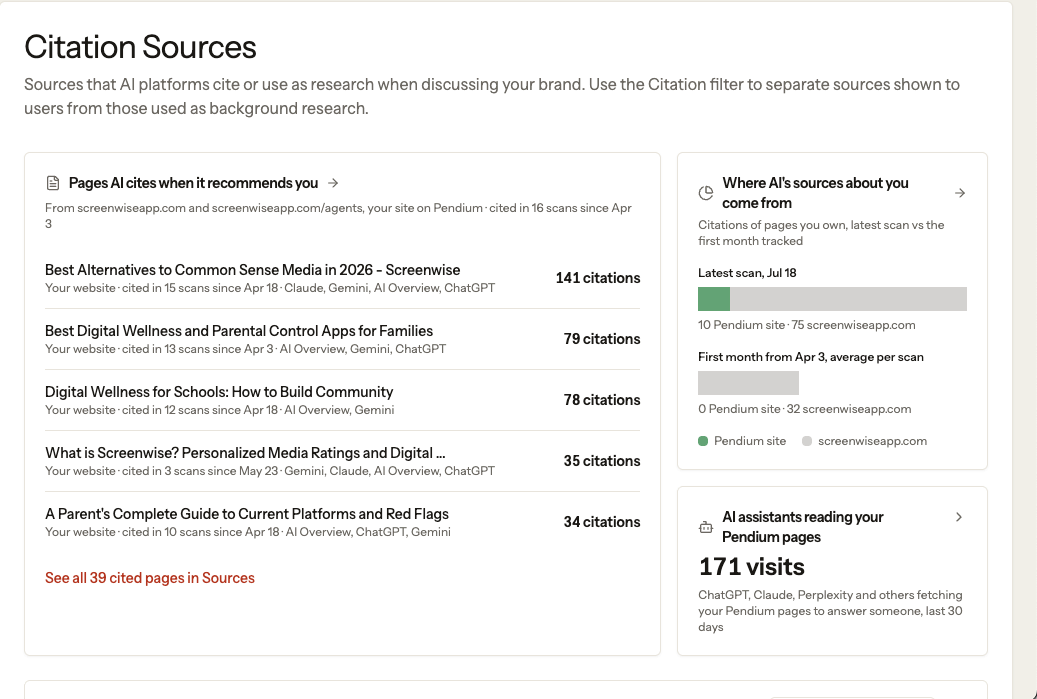Click First month from Apr 3 label
The width and height of the screenshot is (1037, 699).
(x=811, y=357)
